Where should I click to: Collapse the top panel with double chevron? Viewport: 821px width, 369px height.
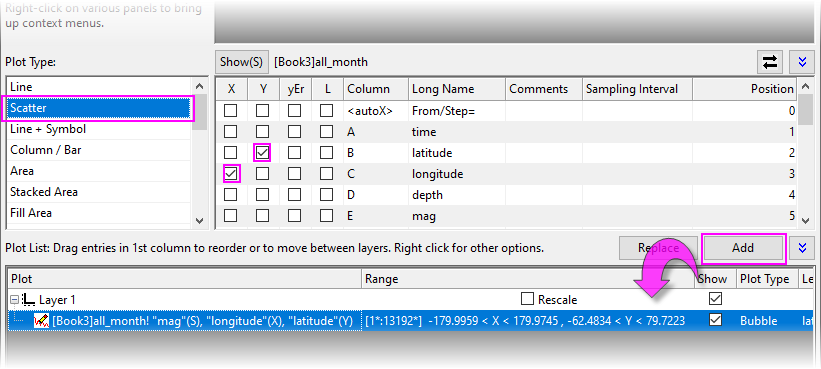point(802,62)
